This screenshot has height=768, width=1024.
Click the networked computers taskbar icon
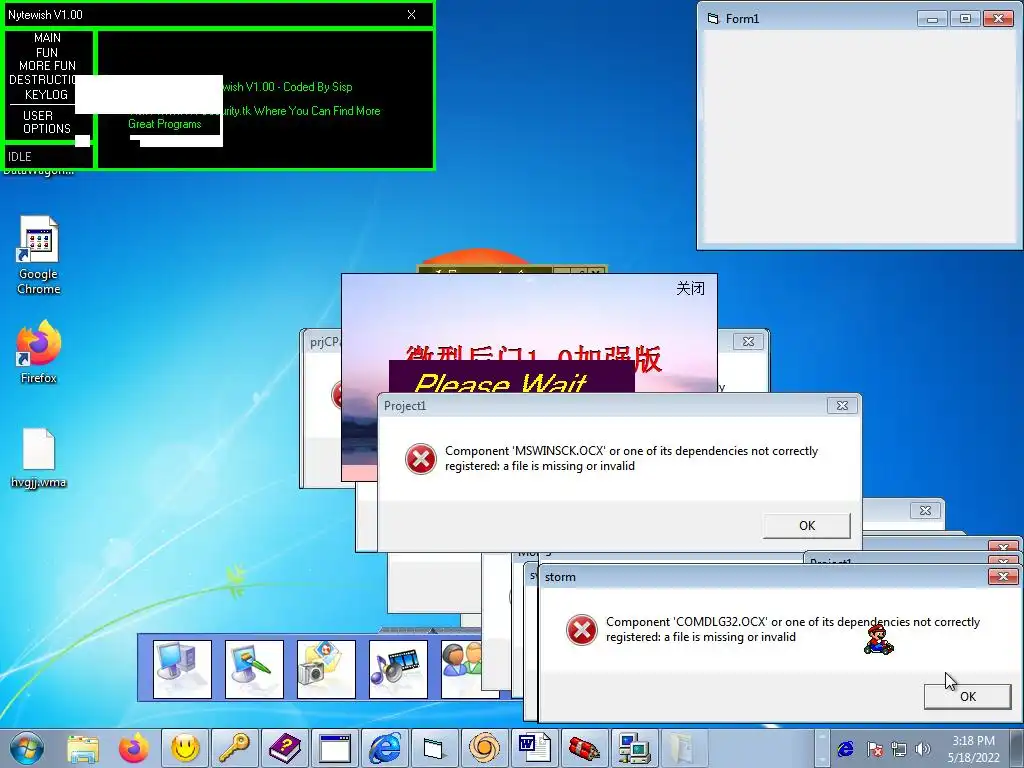tap(633, 748)
